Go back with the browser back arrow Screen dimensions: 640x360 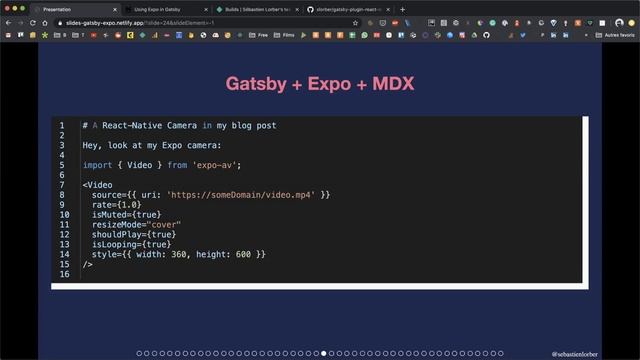tap(8, 23)
